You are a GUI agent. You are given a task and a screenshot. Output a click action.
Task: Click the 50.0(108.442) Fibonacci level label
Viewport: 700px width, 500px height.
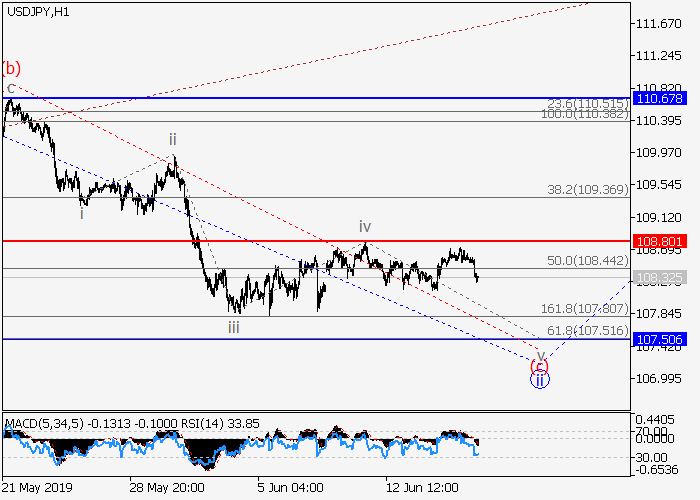pos(585,260)
